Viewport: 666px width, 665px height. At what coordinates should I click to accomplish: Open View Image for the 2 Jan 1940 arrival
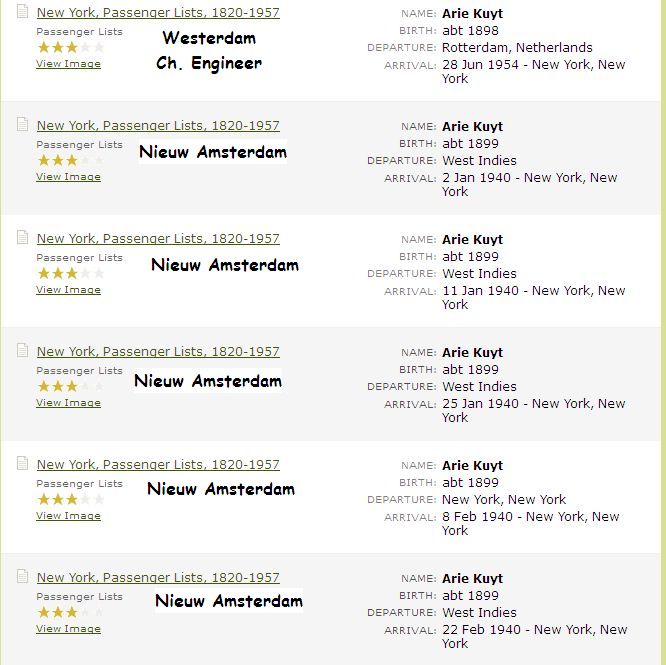[x=68, y=177]
